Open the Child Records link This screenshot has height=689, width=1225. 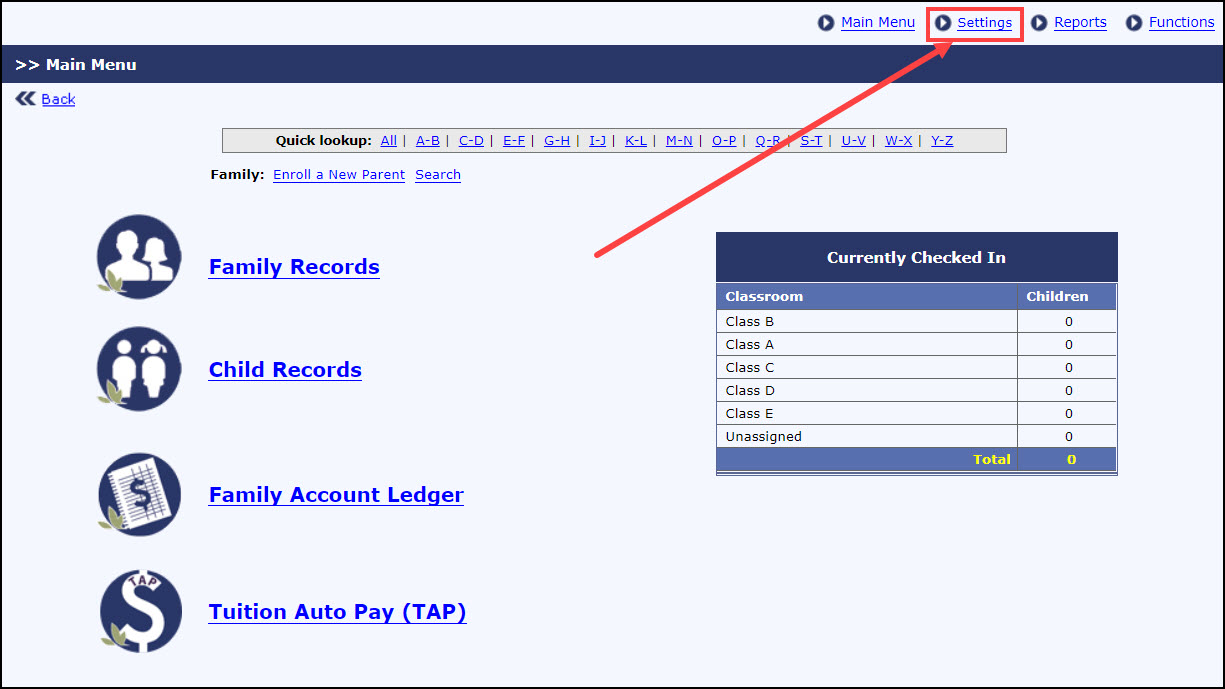pos(285,370)
